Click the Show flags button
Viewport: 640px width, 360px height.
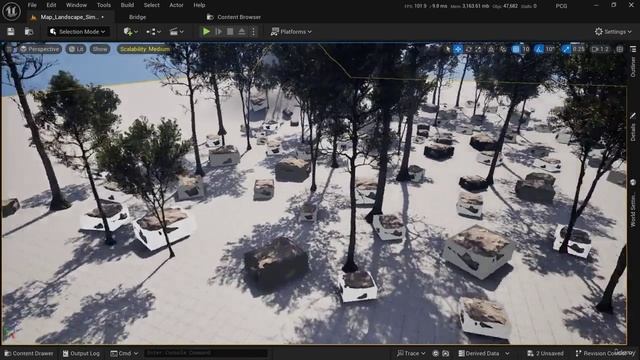[100, 49]
